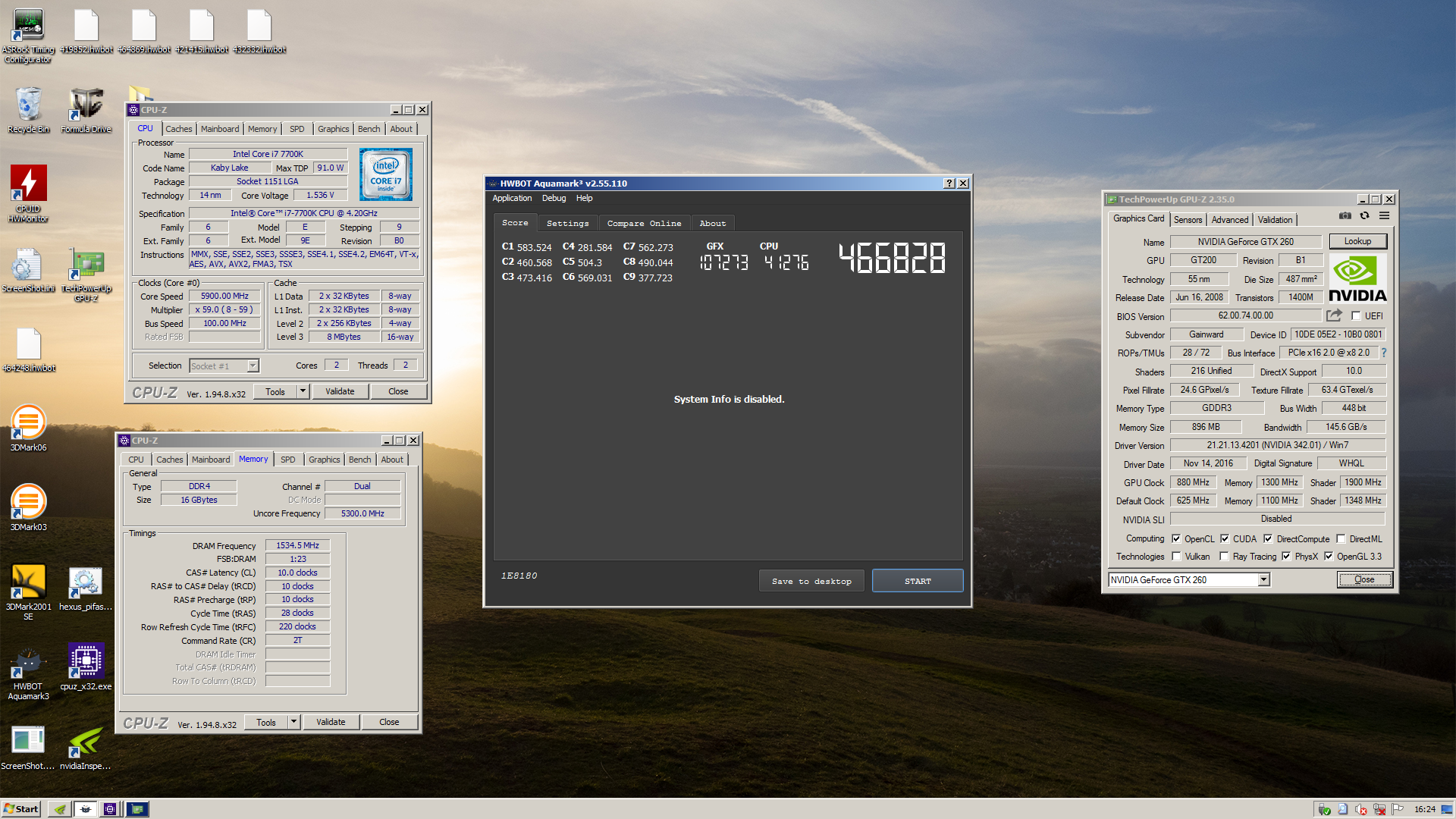
Task: Open ScreenShot.ini desktop file
Action: [x=28, y=269]
